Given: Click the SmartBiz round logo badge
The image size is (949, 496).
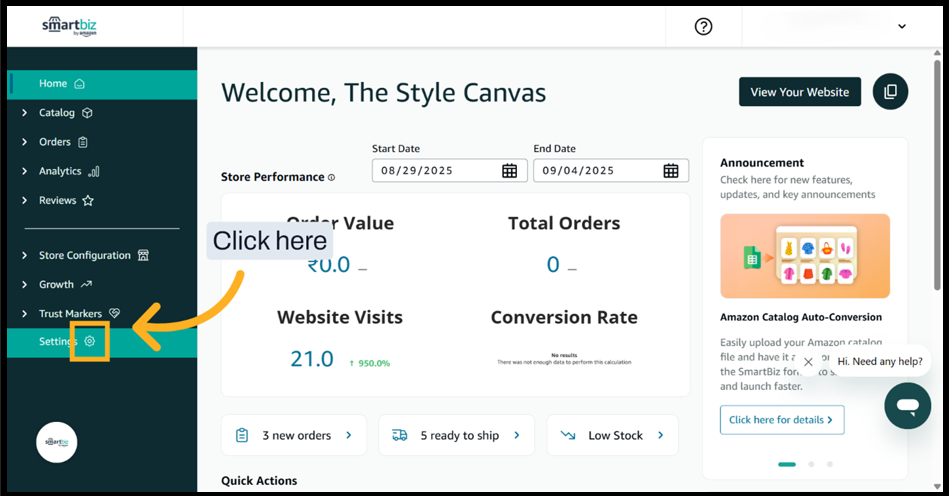Looking at the screenshot, I should 56,442.
